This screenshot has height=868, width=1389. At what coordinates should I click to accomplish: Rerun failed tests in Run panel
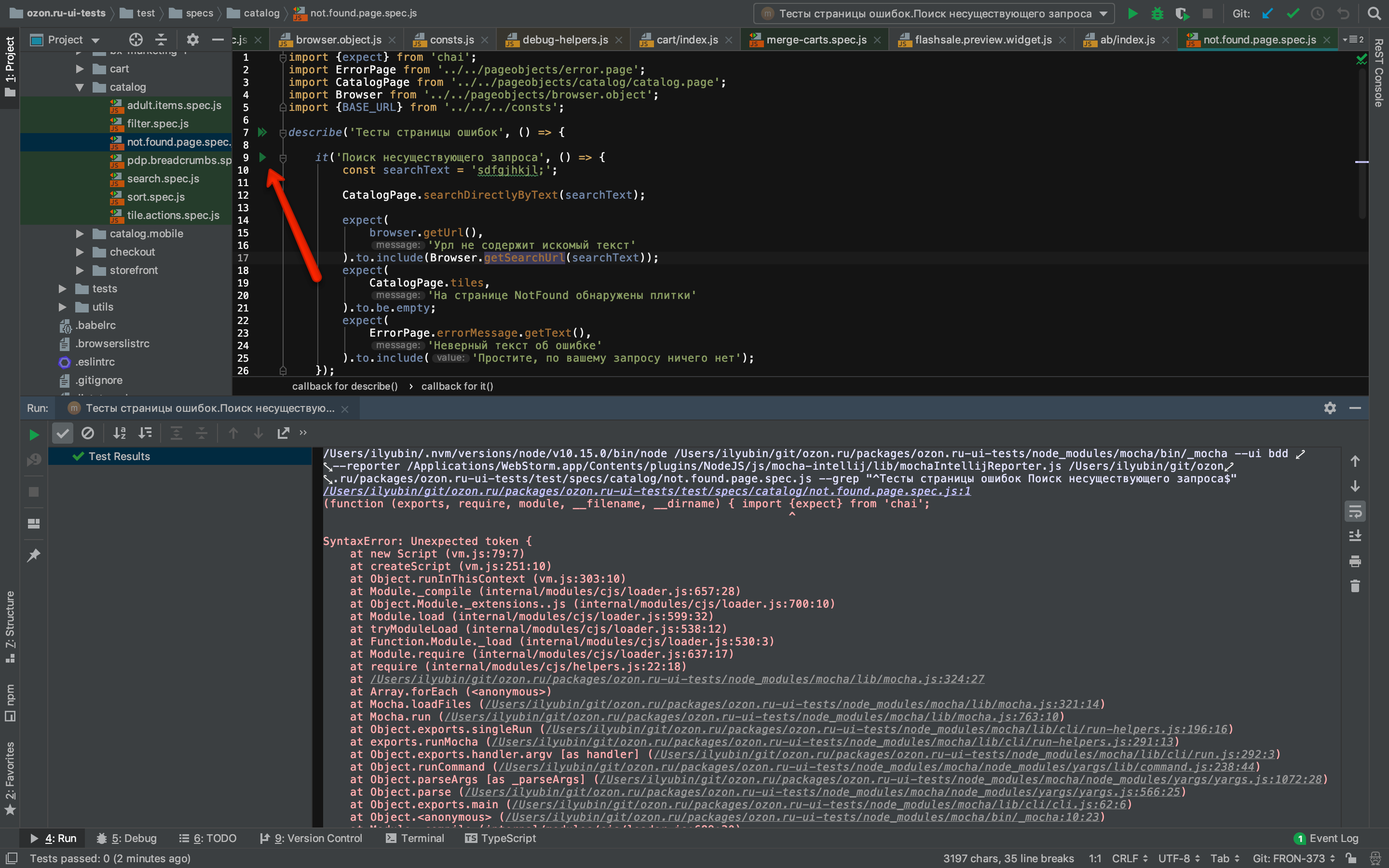[x=34, y=460]
